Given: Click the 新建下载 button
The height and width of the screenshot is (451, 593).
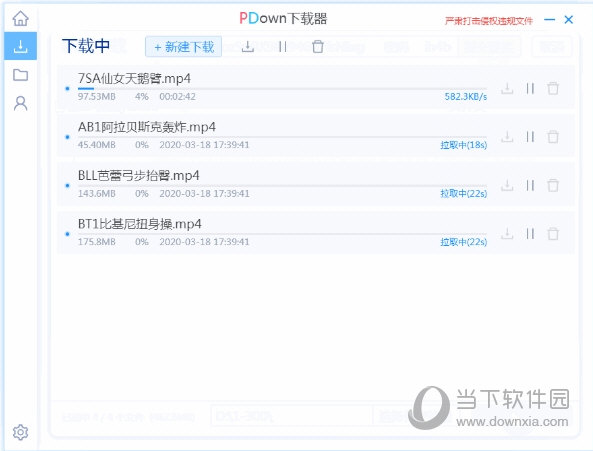Looking at the screenshot, I should tap(183, 47).
